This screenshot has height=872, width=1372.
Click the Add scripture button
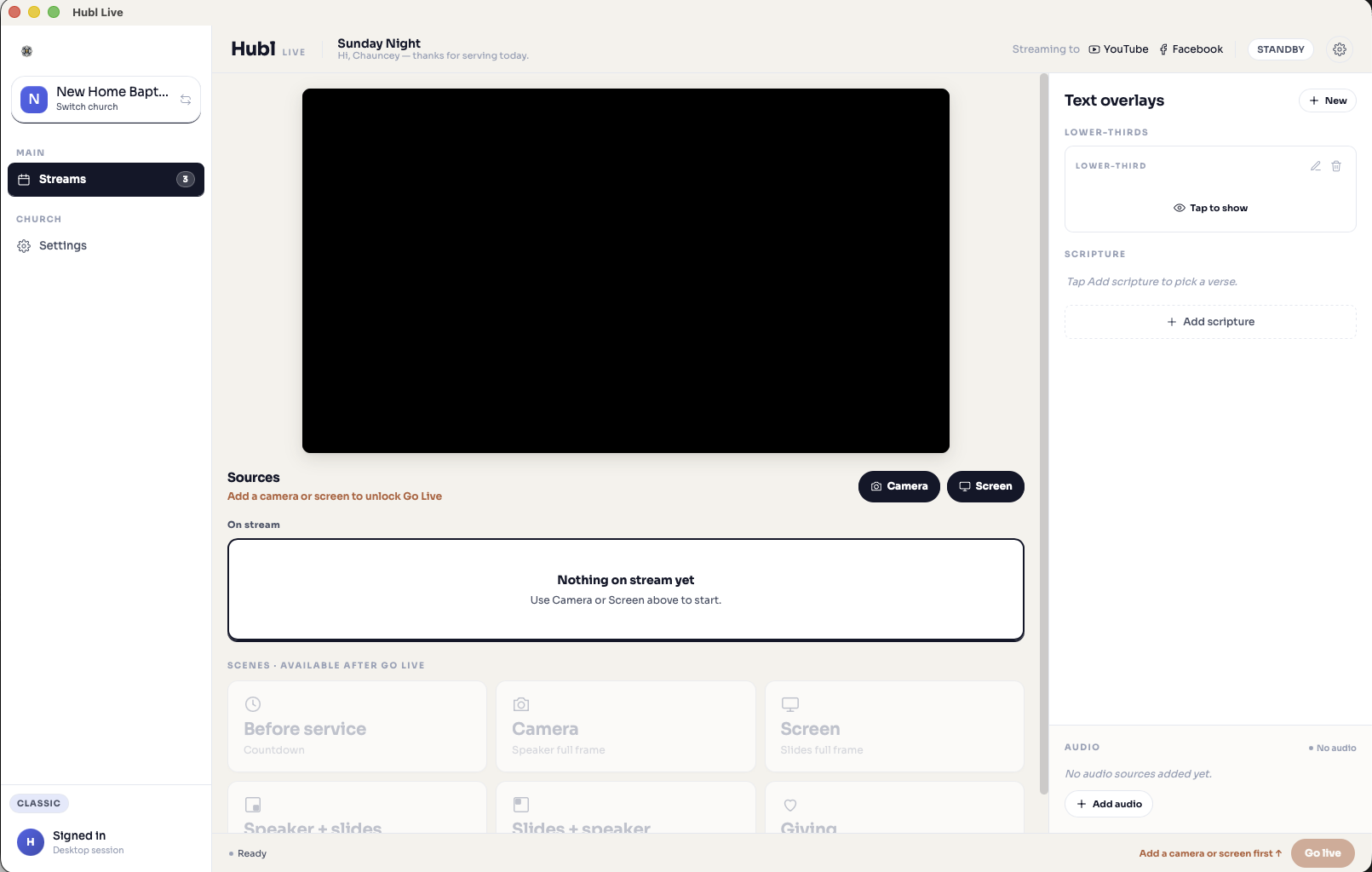(1210, 322)
